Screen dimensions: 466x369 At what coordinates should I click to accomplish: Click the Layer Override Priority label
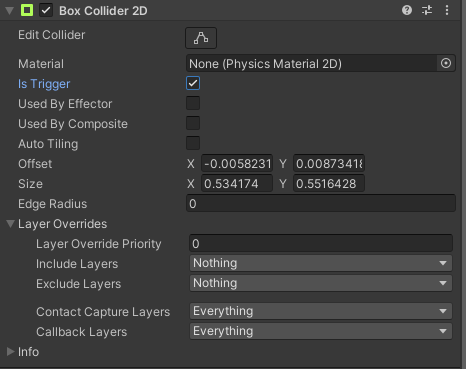(x=99, y=244)
